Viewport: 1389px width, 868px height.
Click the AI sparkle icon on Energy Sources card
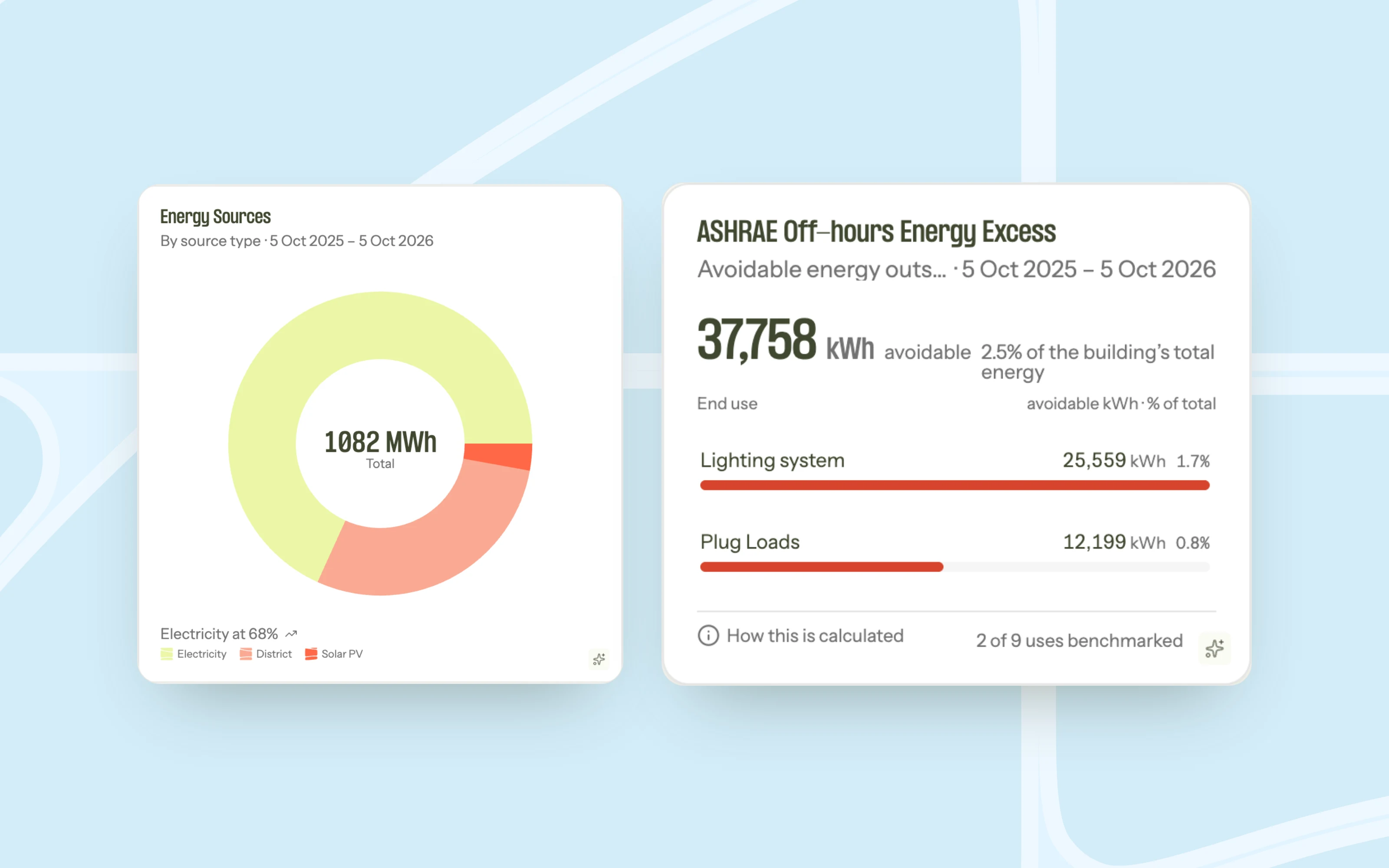(x=599, y=659)
